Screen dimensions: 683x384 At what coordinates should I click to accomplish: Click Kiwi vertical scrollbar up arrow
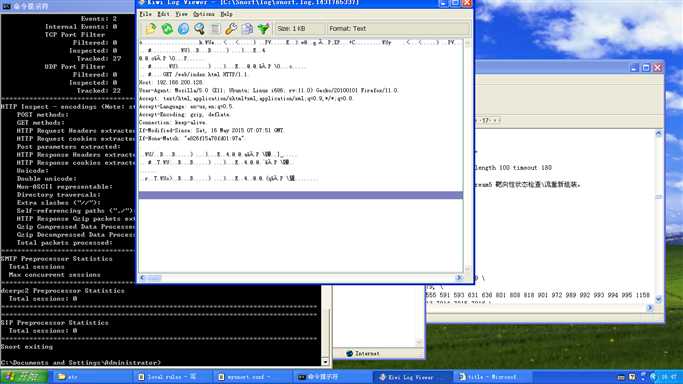coord(467,43)
